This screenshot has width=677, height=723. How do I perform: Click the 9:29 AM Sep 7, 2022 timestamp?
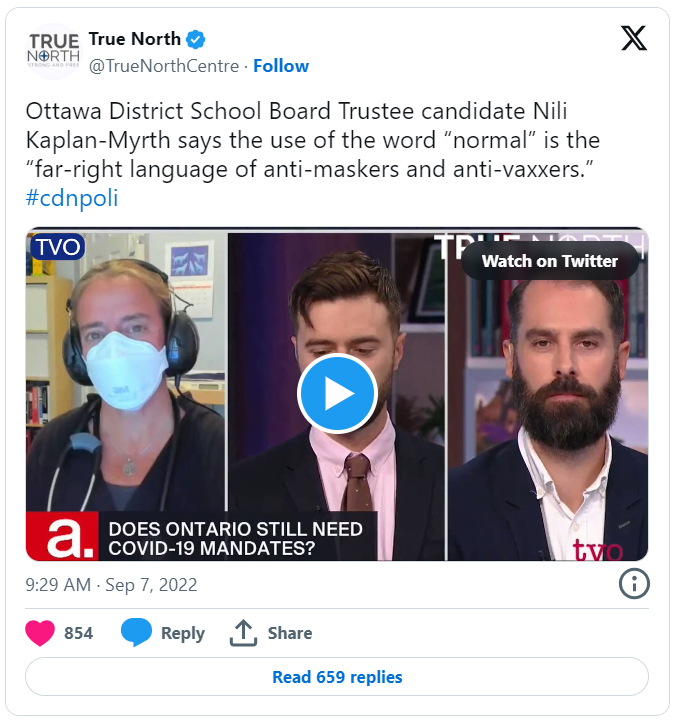coord(111,585)
